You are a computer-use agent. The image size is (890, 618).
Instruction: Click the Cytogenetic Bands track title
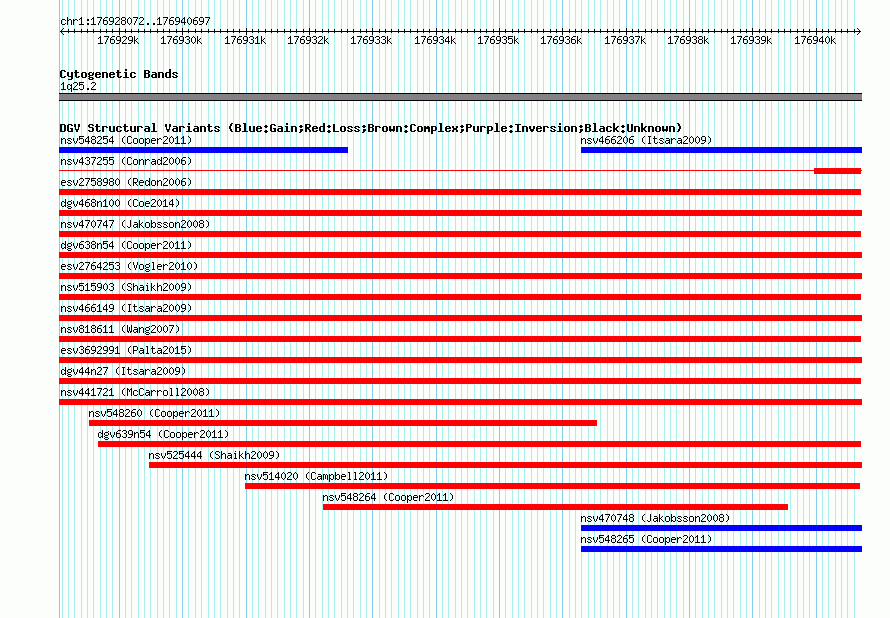[x=119, y=74]
